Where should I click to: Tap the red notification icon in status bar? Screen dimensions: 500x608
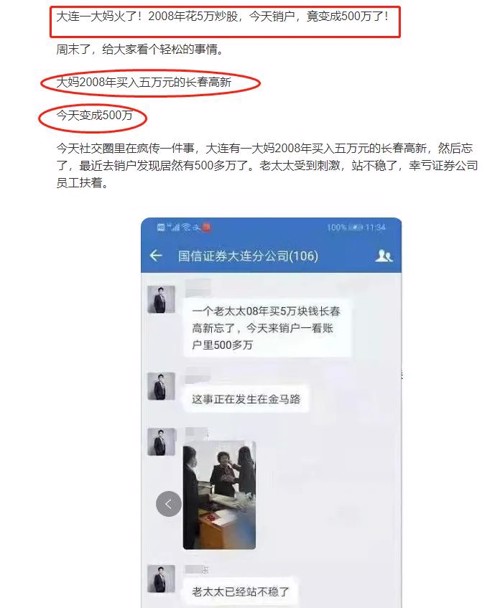pyautogui.click(x=206, y=227)
